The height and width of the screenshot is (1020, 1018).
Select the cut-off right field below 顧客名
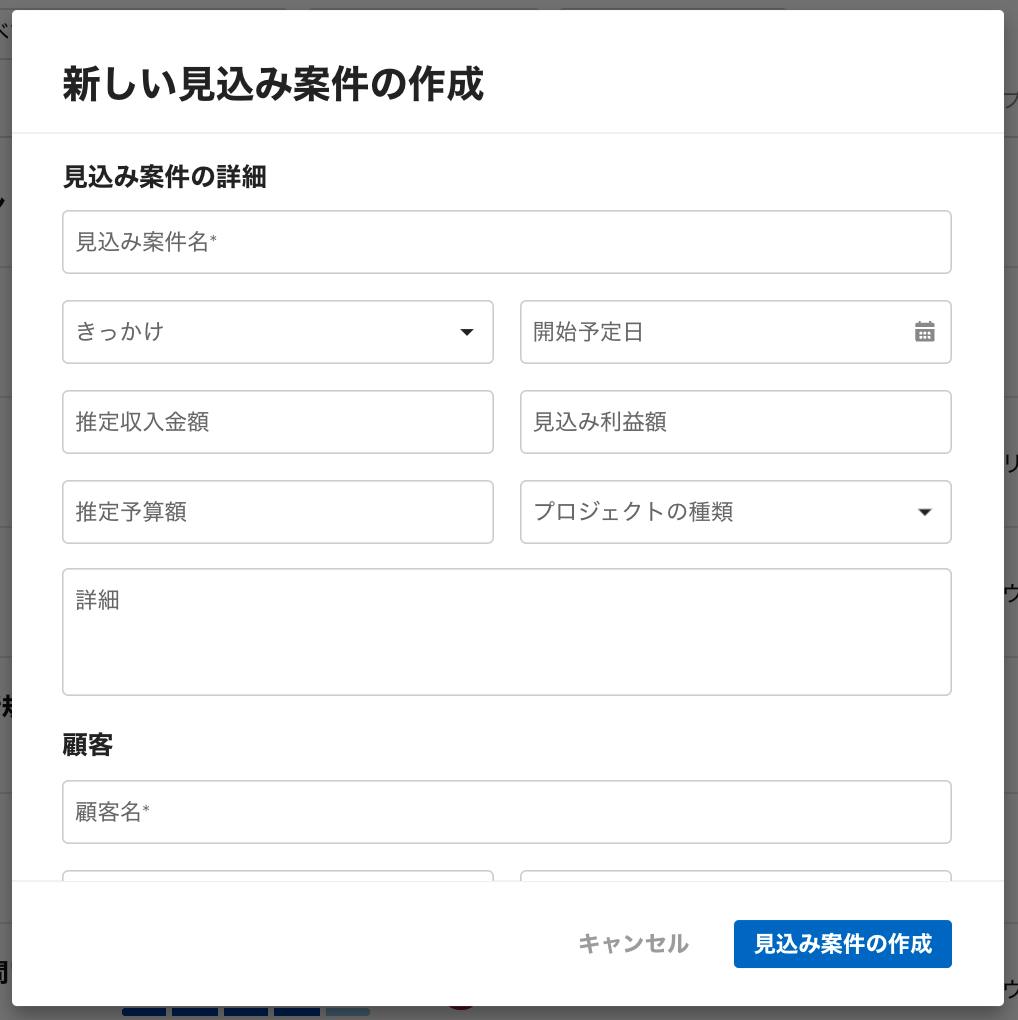(736, 876)
